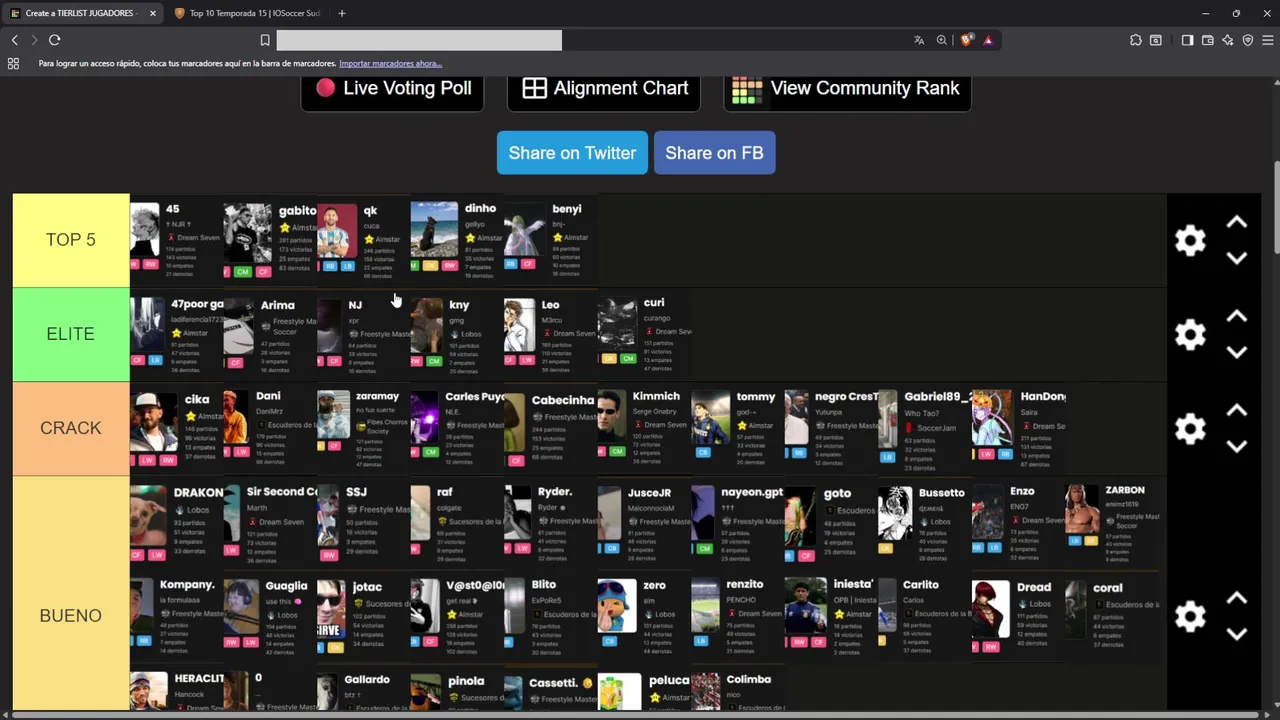
Task: Open settings gear for ELITE tier
Action: (1190, 334)
